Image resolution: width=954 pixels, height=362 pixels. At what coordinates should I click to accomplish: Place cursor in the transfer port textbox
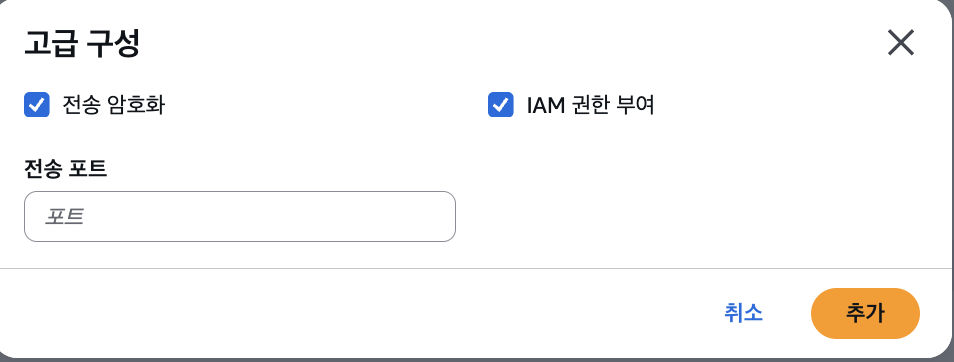point(240,217)
